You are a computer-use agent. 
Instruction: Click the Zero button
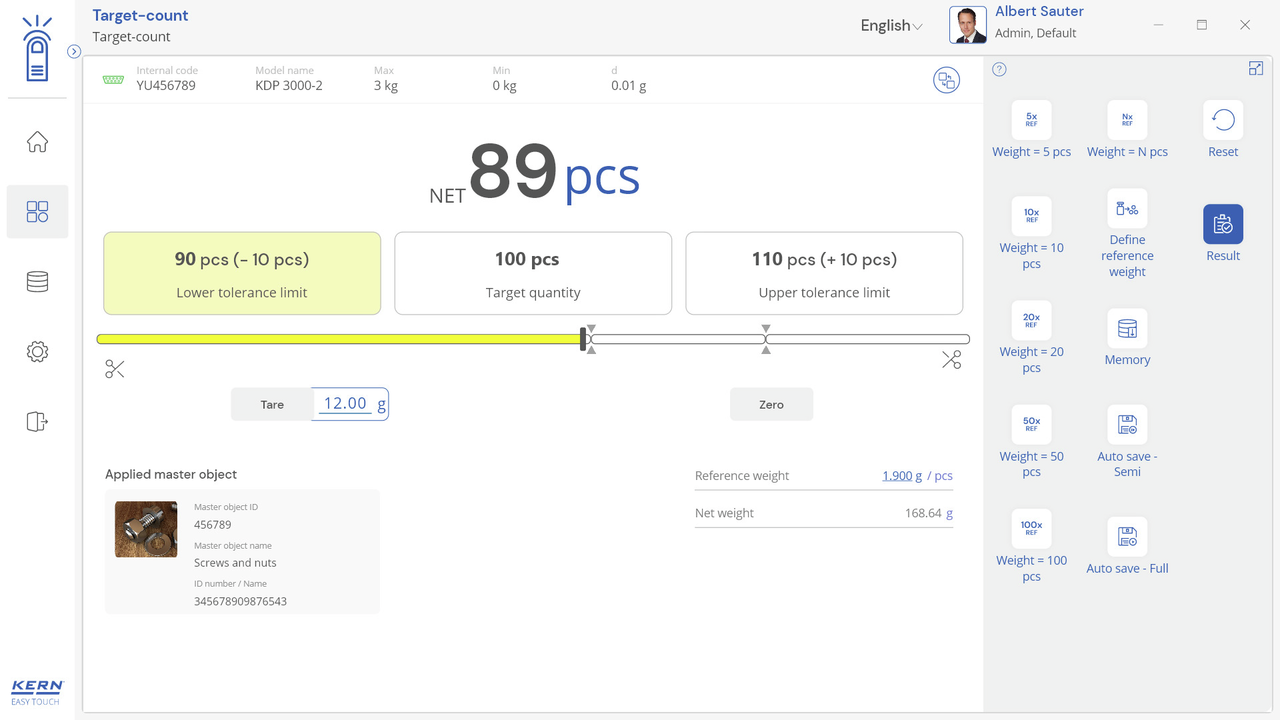tap(771, 405)
